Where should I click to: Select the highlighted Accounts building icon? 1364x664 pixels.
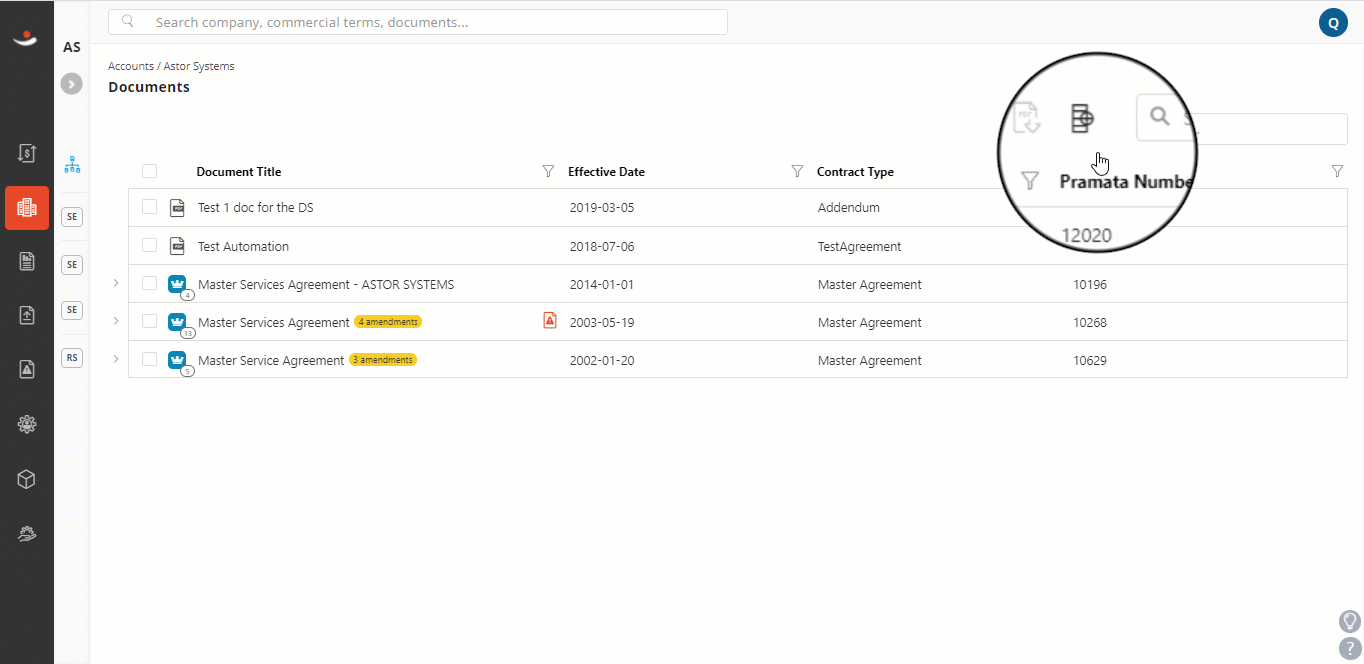coord(27,208)
